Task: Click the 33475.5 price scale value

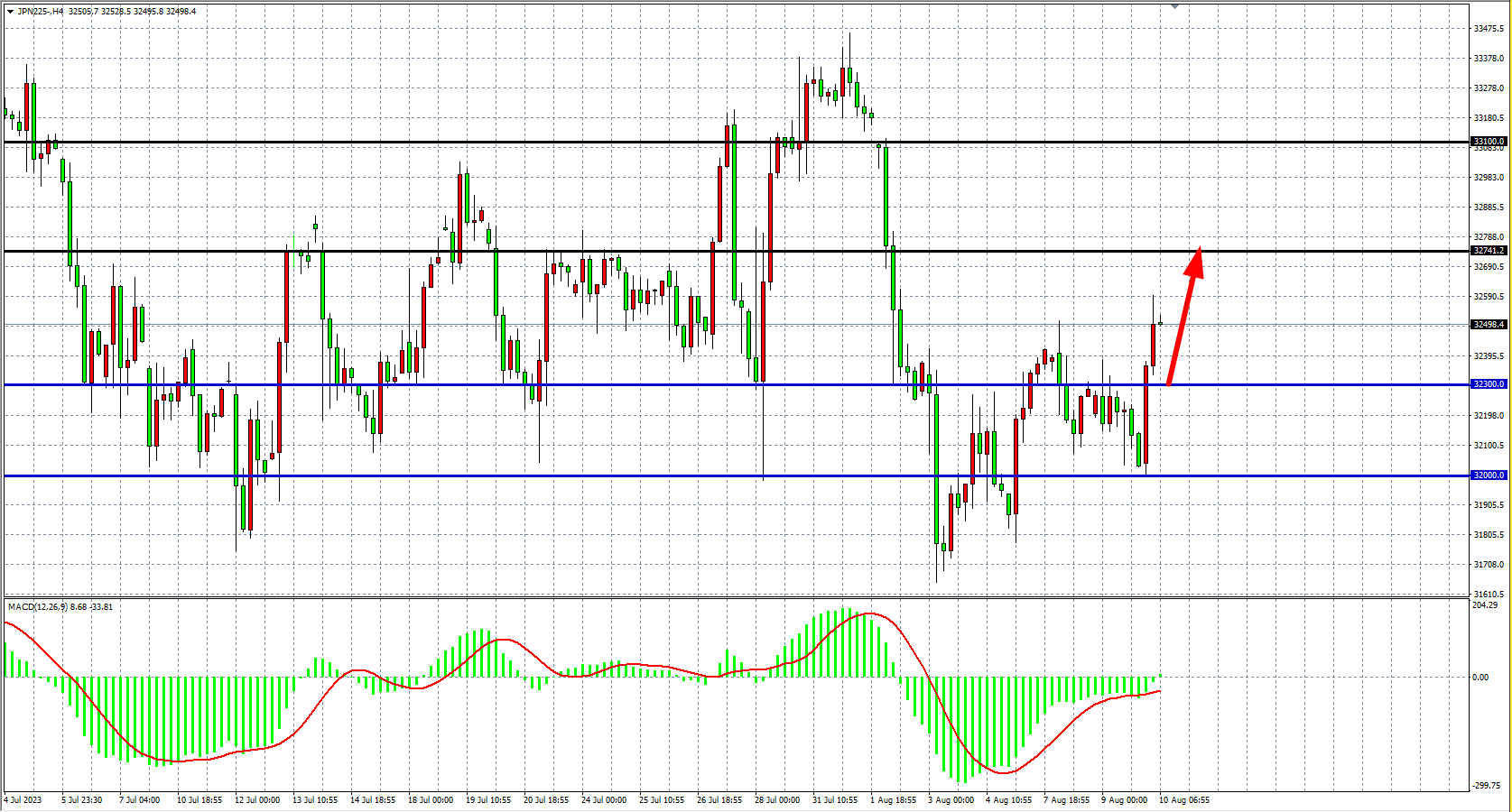Action: click(x=1489, y=29)
